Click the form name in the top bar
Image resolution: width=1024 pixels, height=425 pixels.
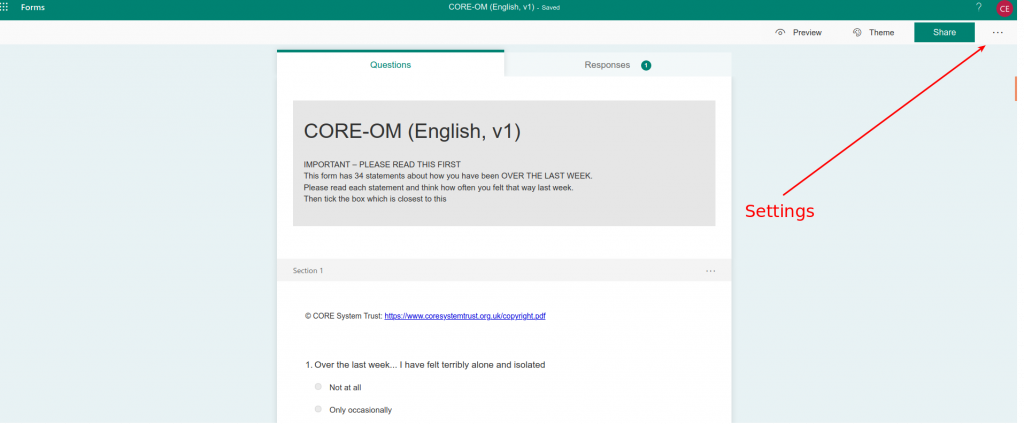(492, 8)
